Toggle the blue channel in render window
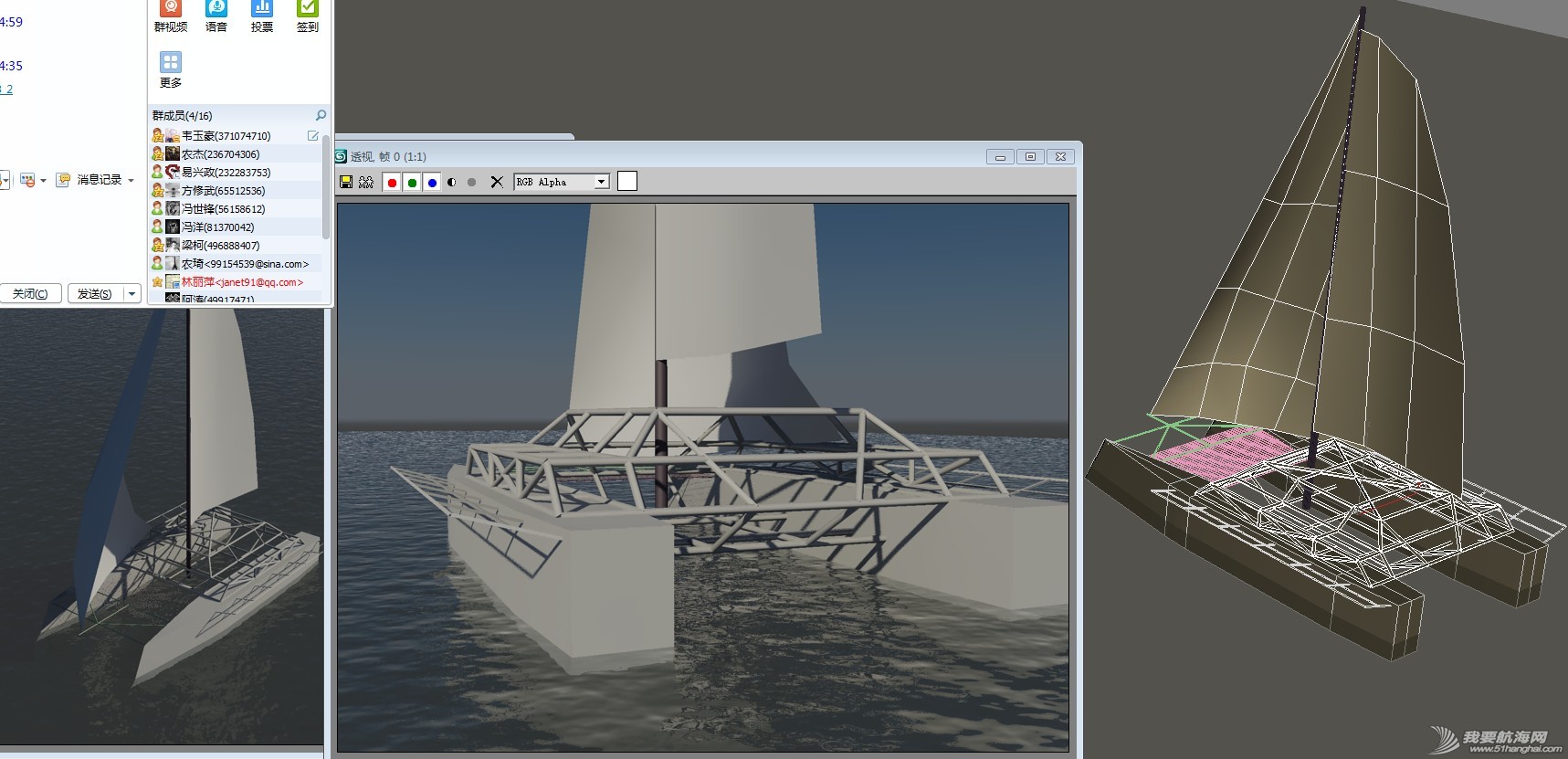 432,182
